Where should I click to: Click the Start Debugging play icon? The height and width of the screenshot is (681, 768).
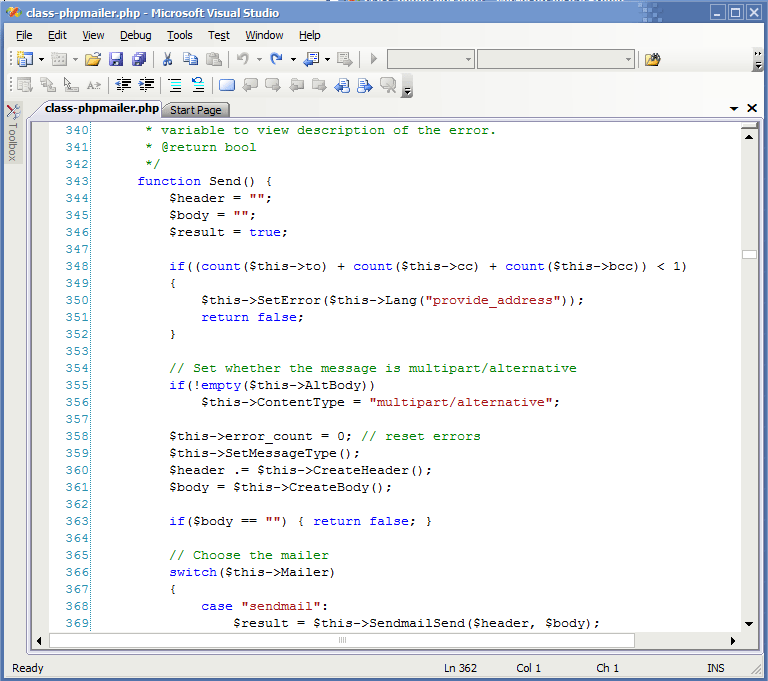click(374, 59)
